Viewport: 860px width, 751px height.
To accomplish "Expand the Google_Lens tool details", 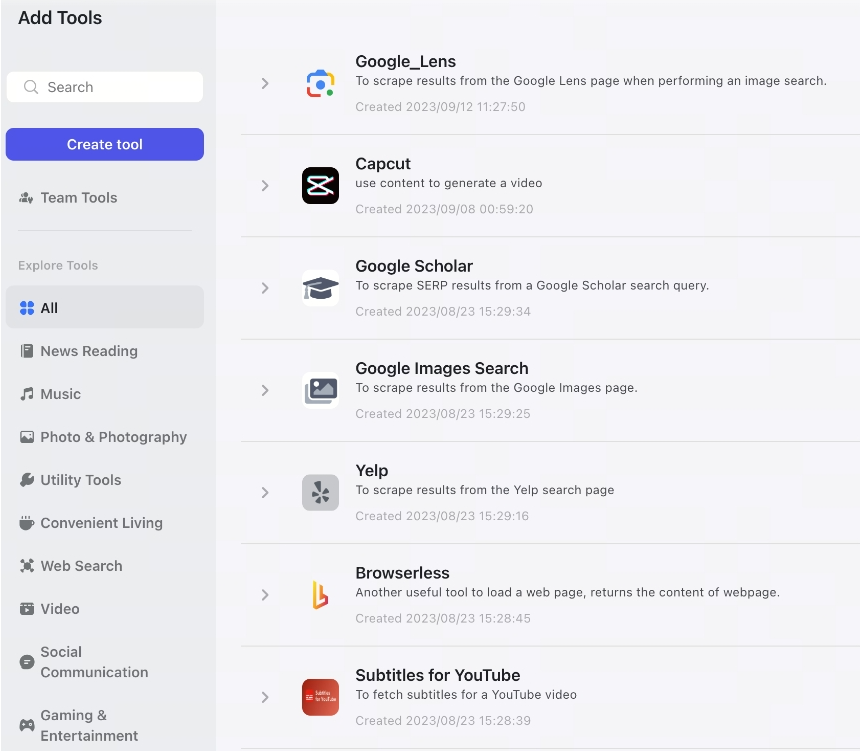I will 265,84.
